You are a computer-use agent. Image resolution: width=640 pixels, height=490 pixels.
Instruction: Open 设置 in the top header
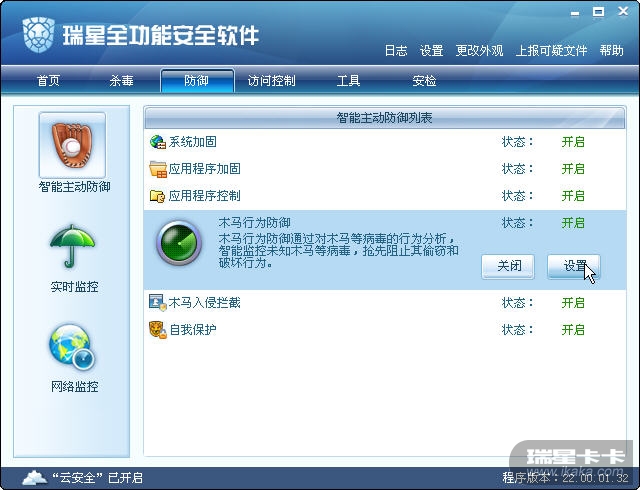[431, 51]
